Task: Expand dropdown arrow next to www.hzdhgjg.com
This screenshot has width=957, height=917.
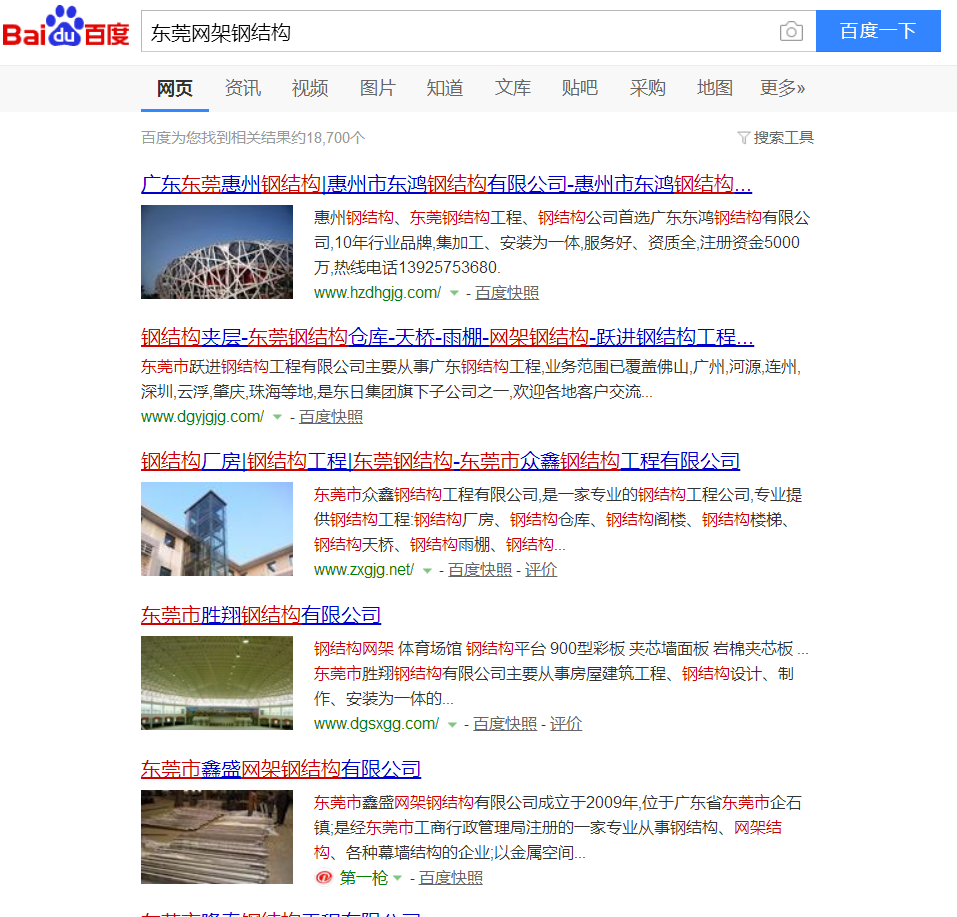Action: 453,294
